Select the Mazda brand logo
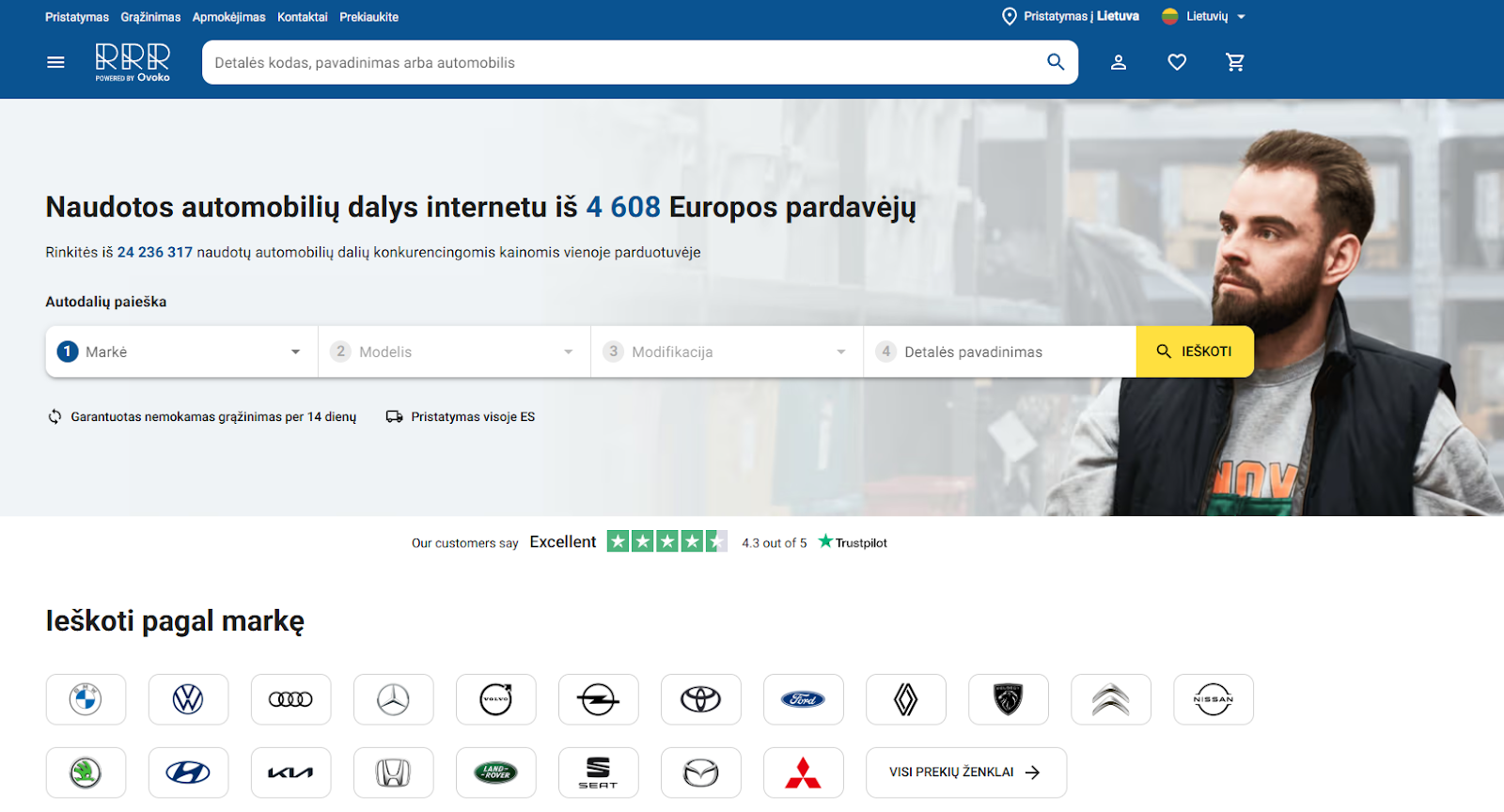Screen dimensions: 1504x812 click(700, 773)
